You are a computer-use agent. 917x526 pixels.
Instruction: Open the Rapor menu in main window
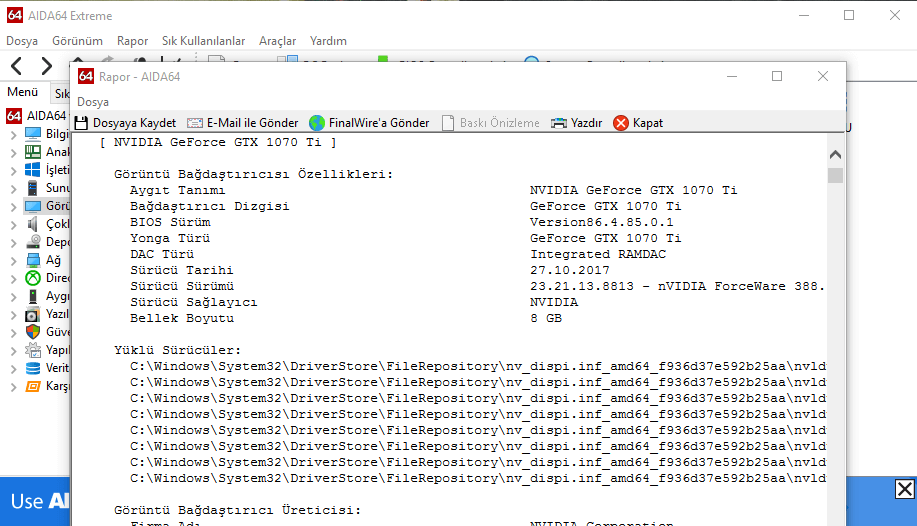tap(132, 41)
